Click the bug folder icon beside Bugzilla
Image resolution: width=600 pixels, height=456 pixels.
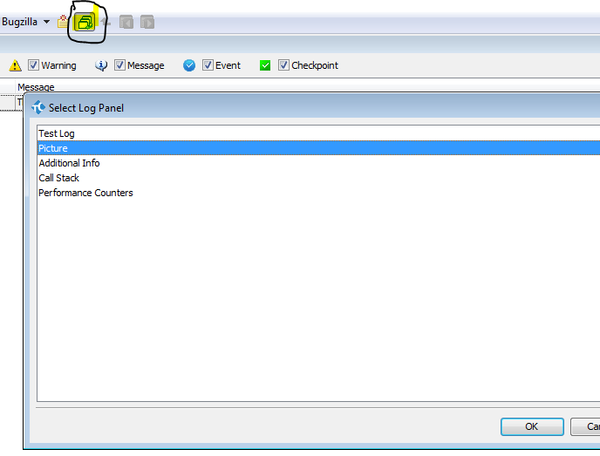click(x=63, y=22)
